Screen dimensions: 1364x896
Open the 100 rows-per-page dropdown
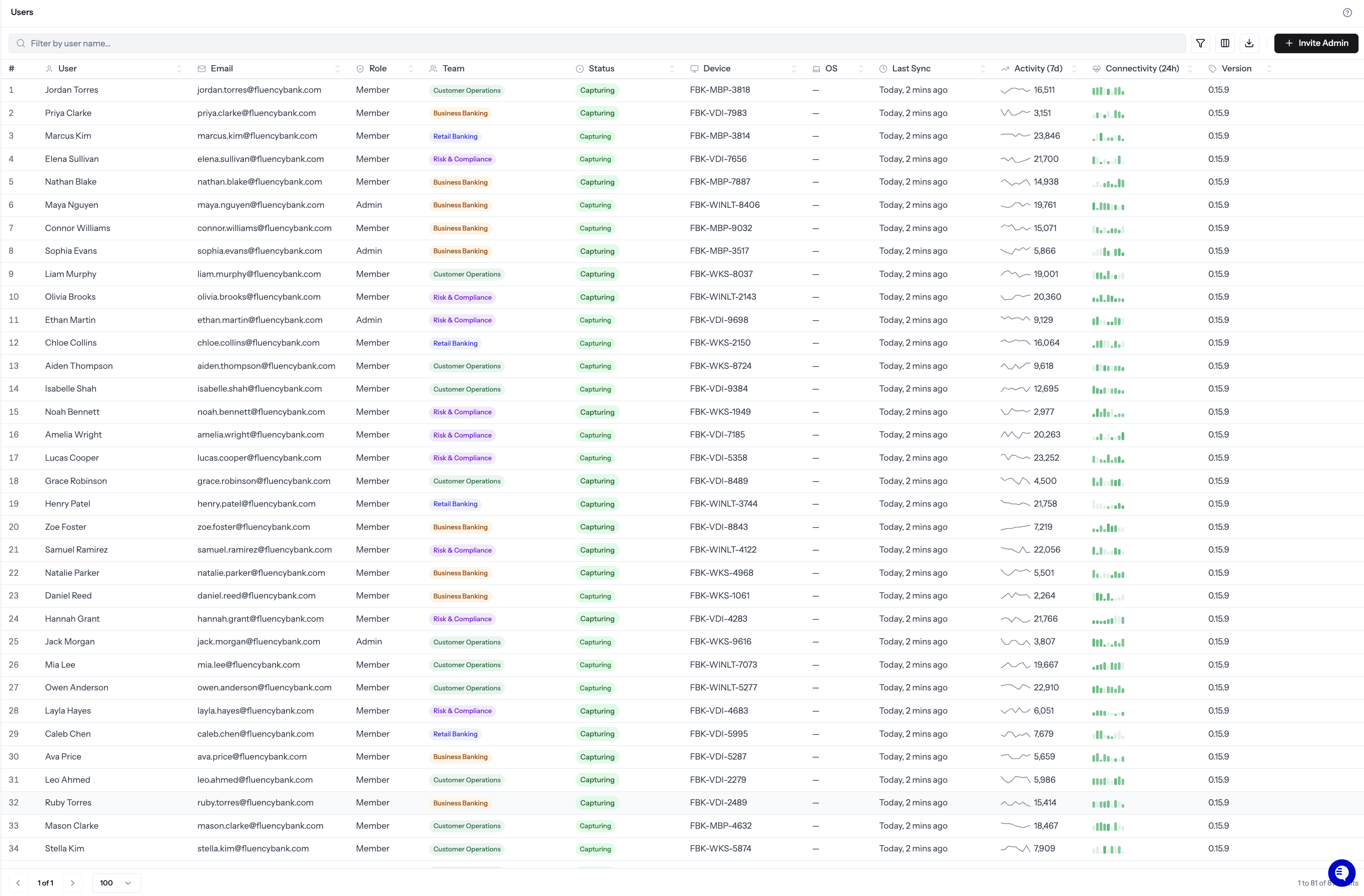(116, 883)
